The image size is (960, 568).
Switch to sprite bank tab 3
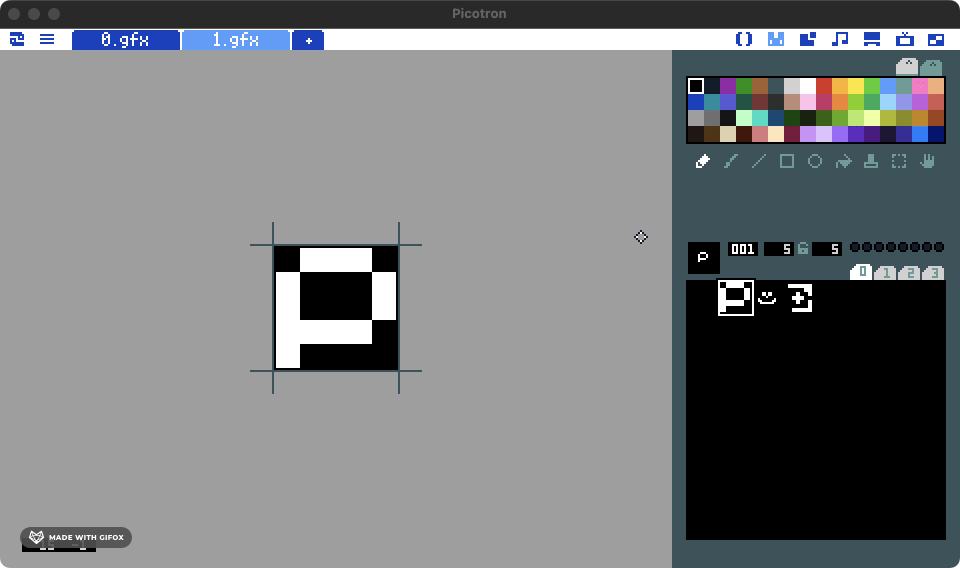[933, 272]
